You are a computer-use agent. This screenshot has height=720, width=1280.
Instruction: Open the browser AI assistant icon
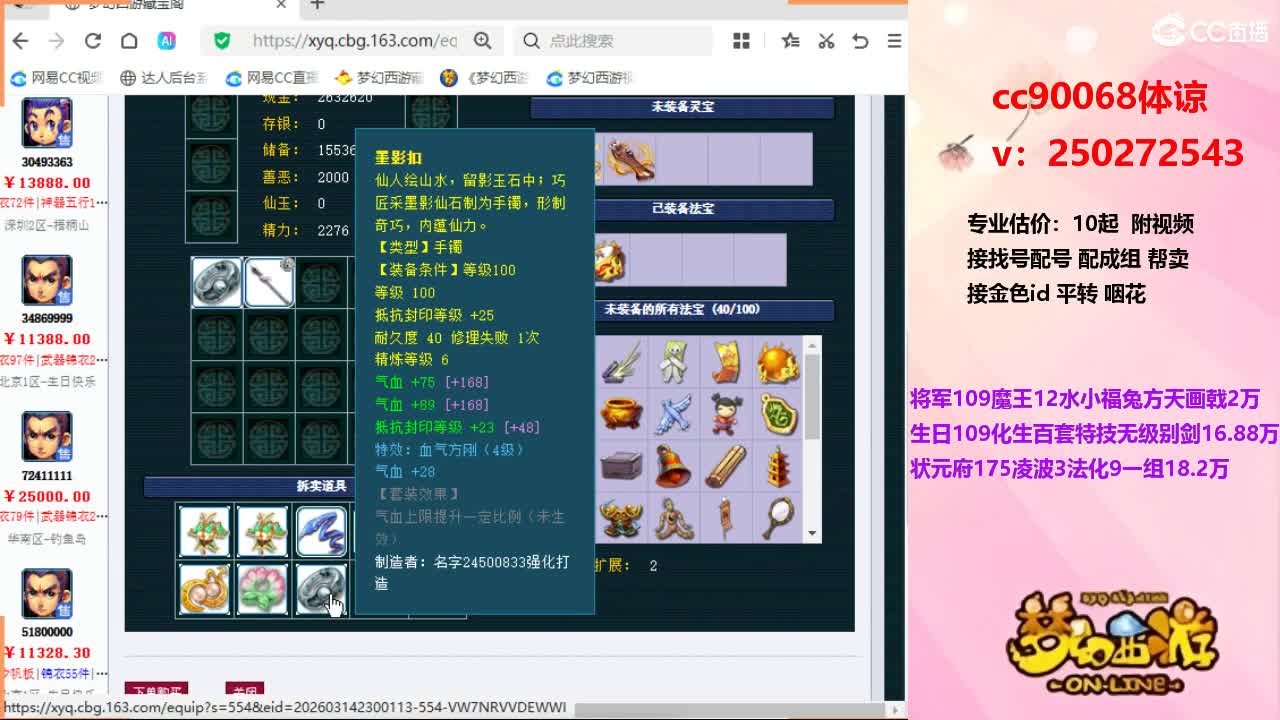pyautogui.click(x=167, y=41)
